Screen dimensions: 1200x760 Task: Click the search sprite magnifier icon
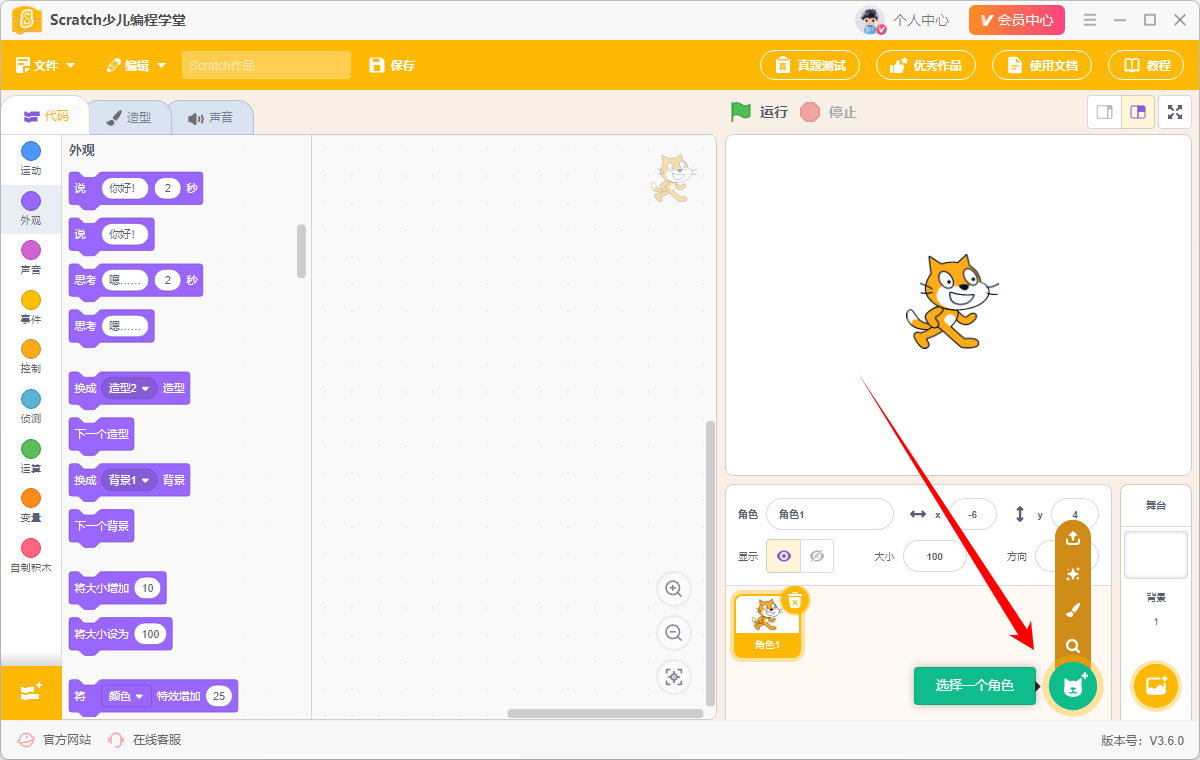1073,646
